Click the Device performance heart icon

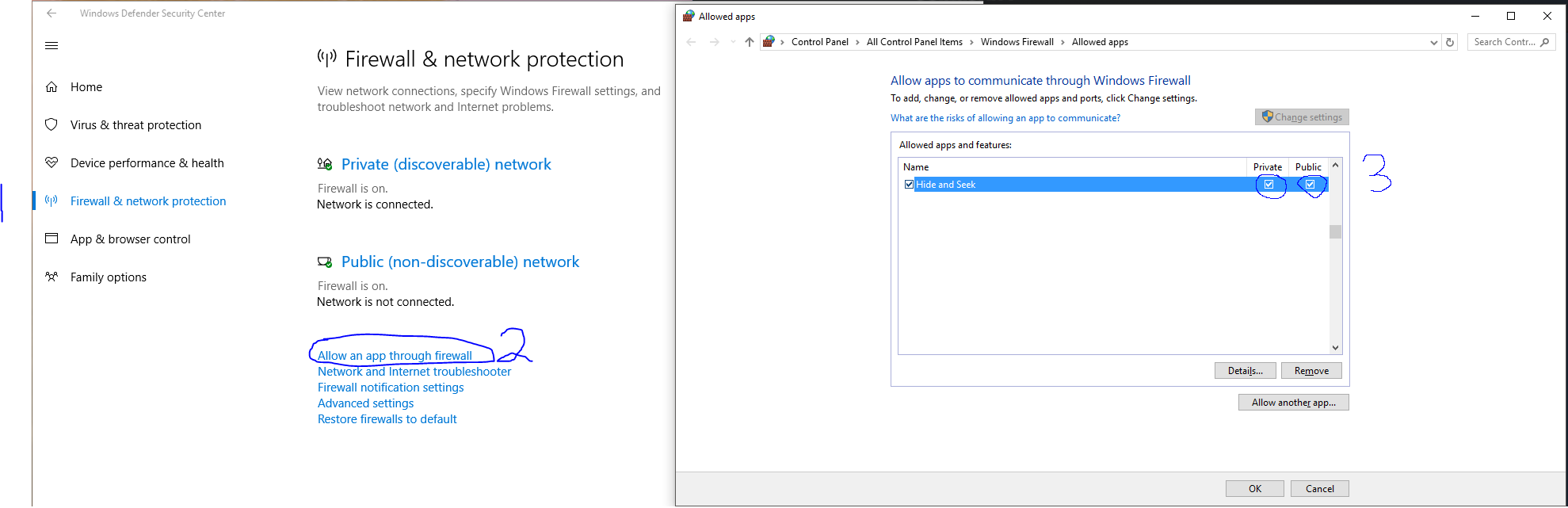click(52, 162)
